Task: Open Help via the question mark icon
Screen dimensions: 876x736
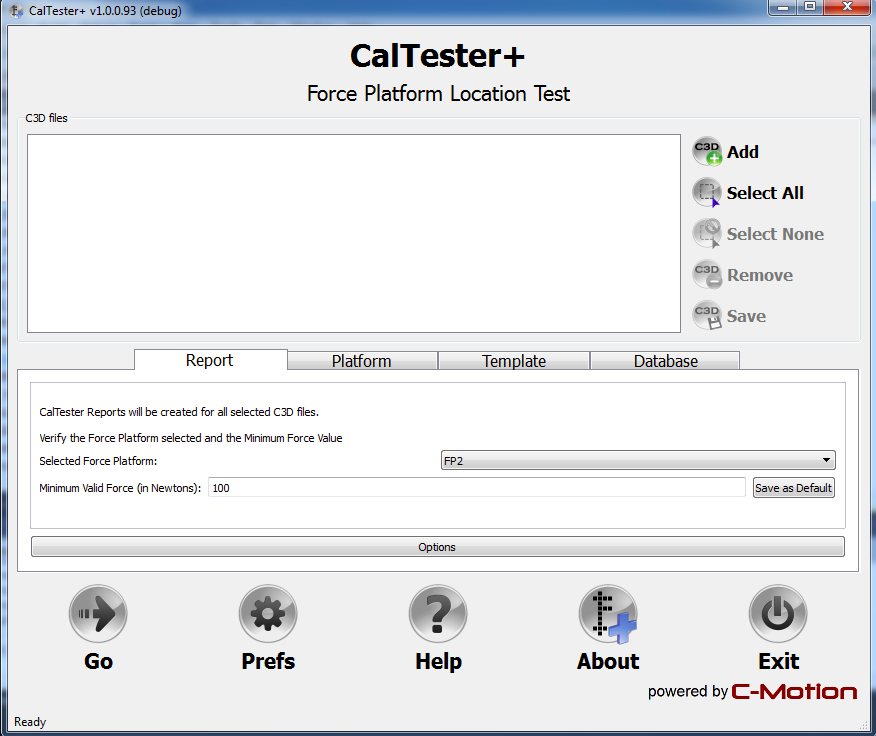Action: tap(438, 614)
